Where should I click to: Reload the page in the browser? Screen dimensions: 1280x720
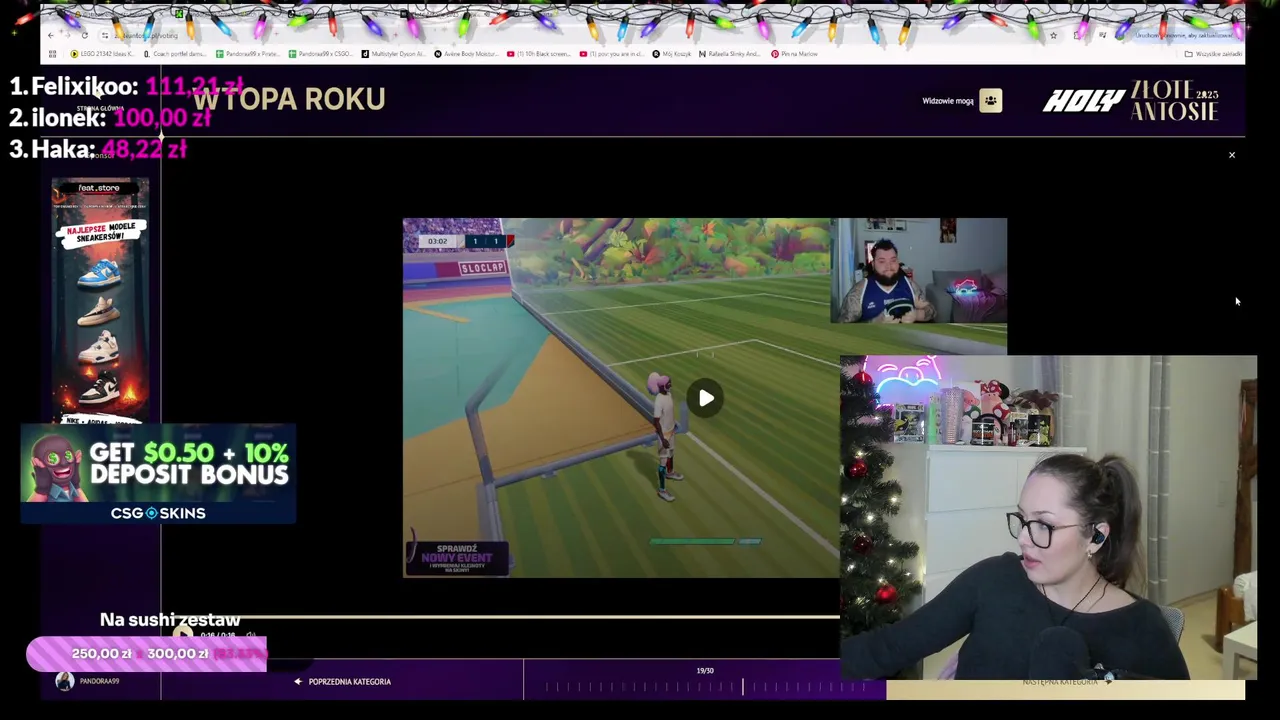[x=85, y=35]
